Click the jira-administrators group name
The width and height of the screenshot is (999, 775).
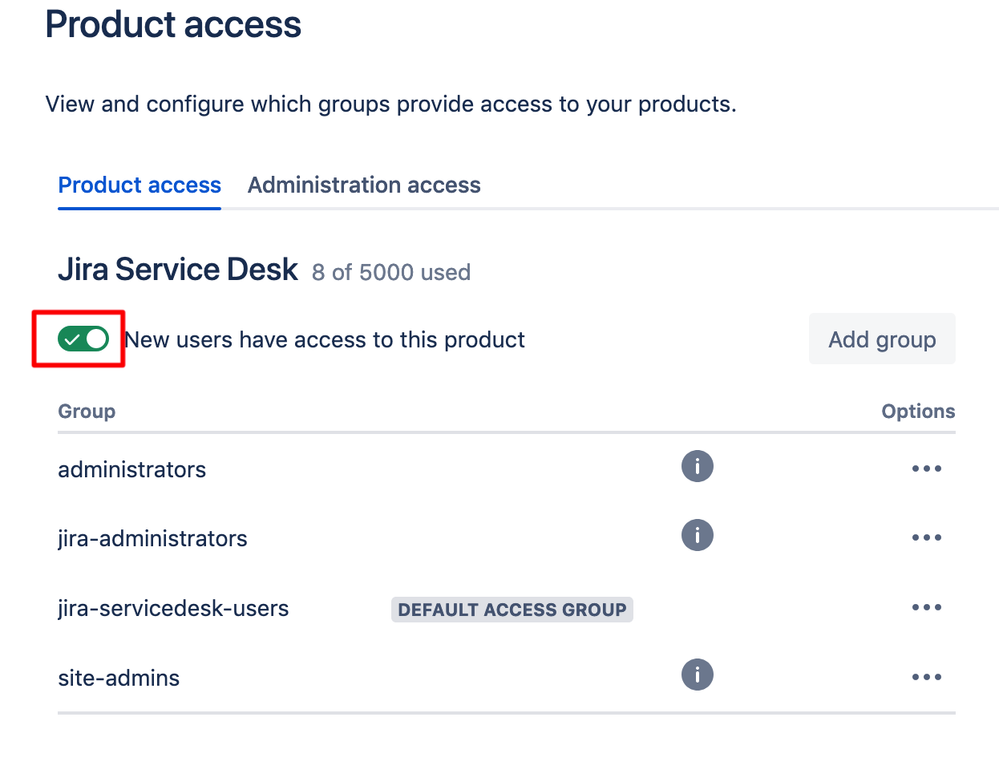click(152, 539)
